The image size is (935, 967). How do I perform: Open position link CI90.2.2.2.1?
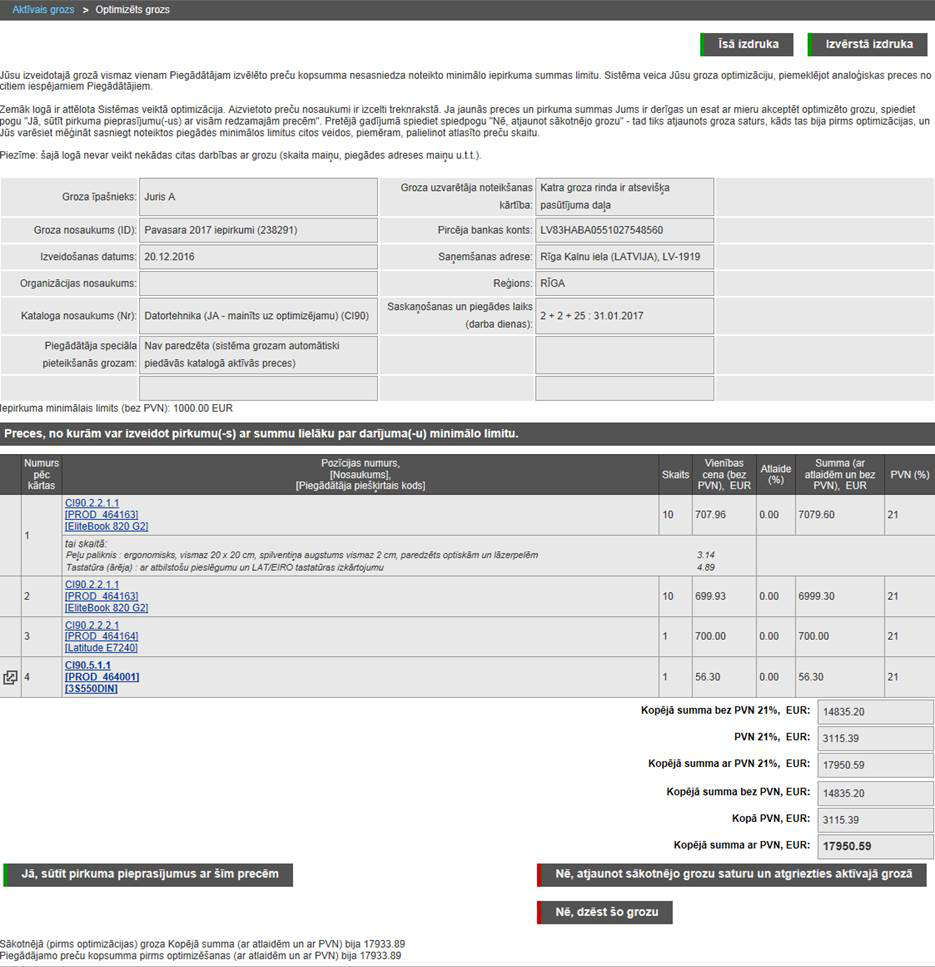tap(91, 624)
